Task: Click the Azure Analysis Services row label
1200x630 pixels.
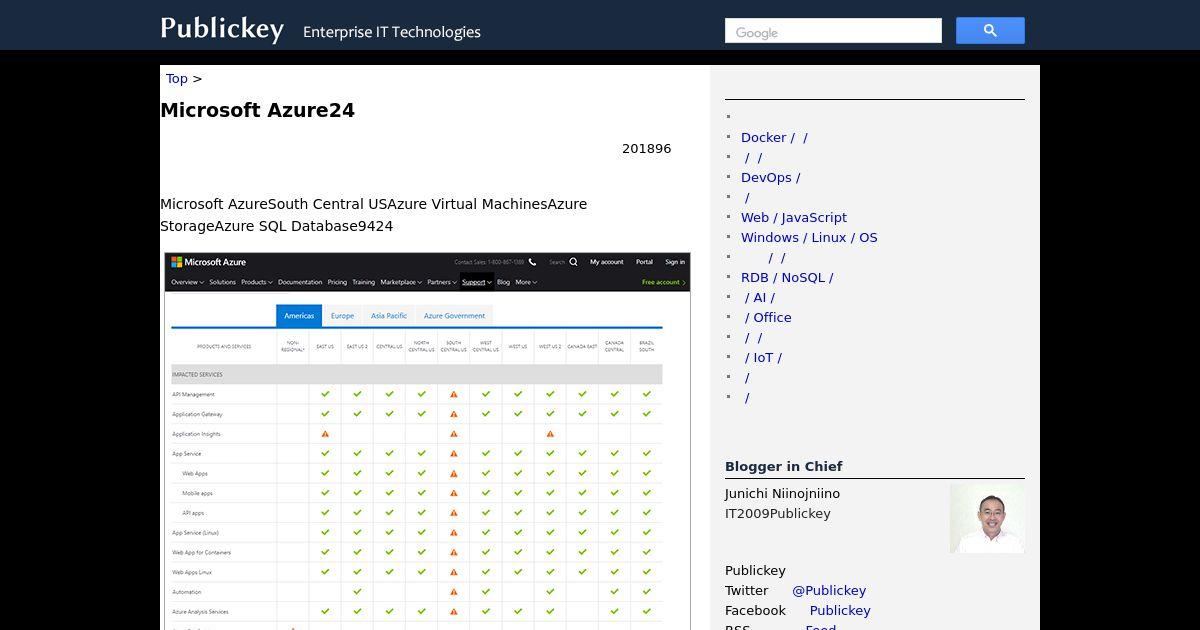Action: (200, 612)
